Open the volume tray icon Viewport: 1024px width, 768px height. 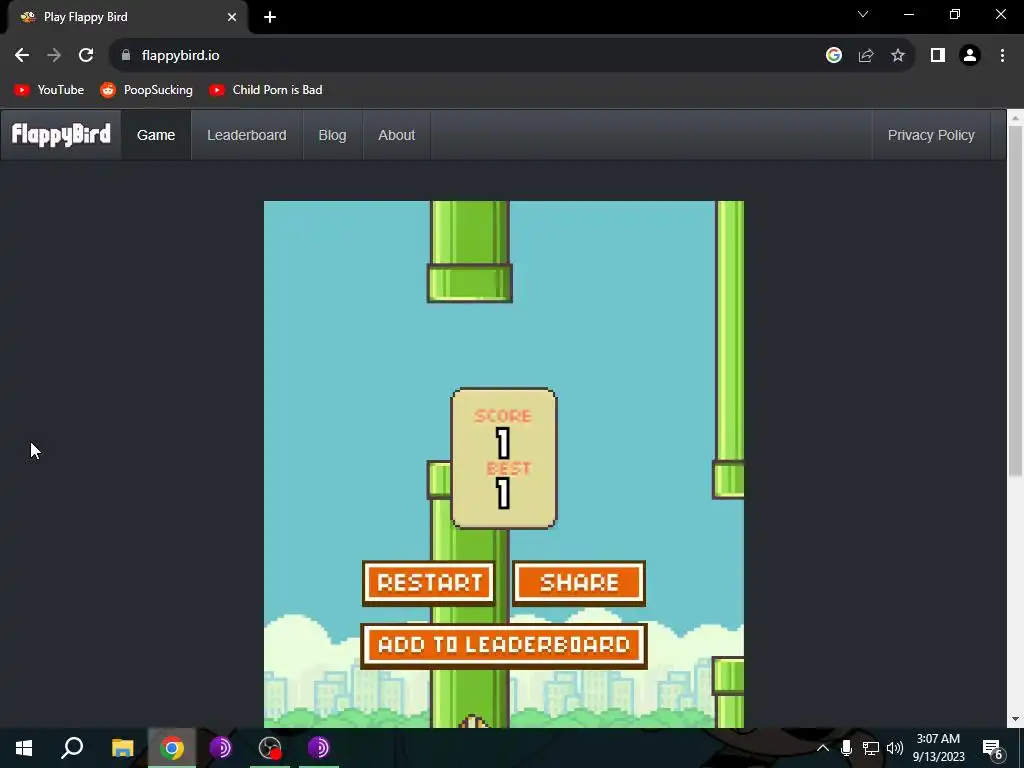tap(895, 748)
